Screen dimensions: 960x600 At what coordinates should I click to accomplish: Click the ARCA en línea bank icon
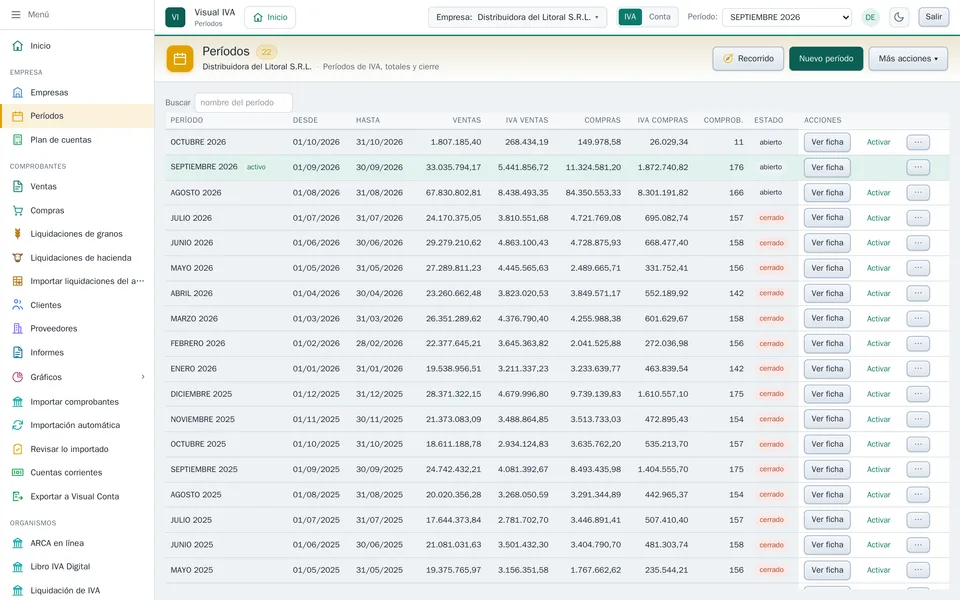[18, 543]
